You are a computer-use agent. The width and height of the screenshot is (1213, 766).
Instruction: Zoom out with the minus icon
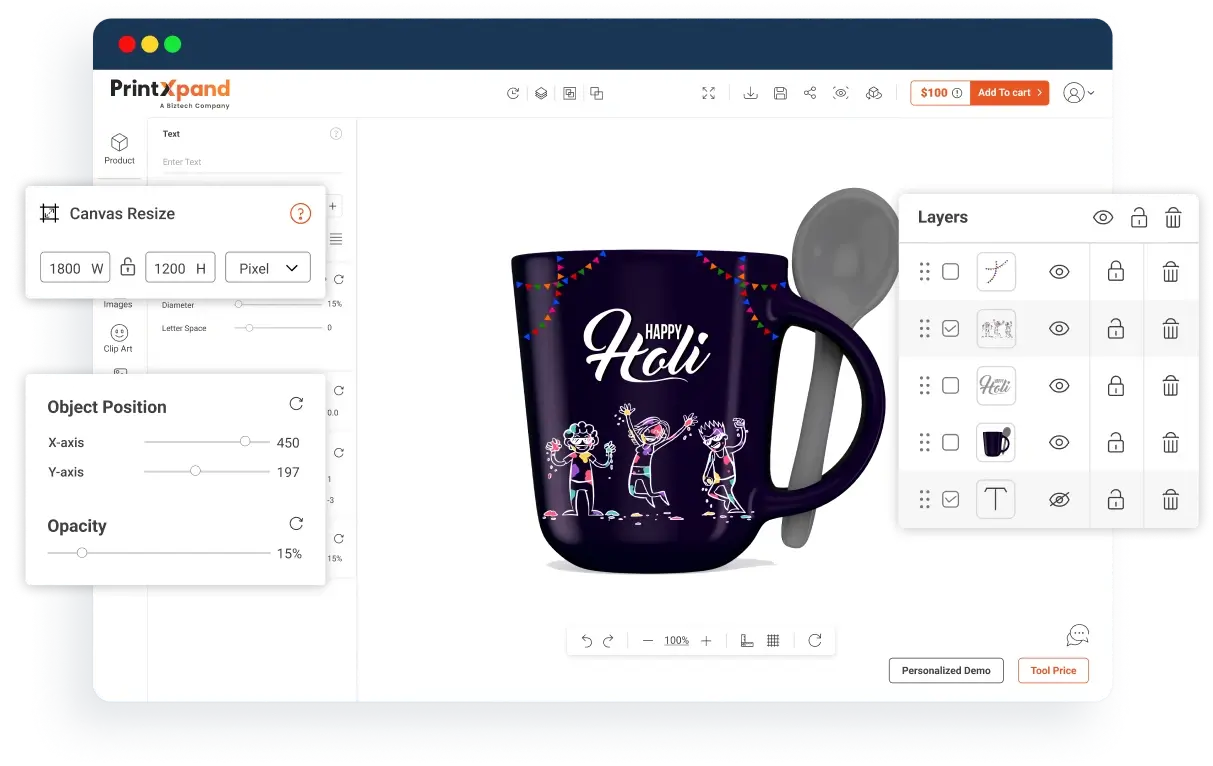(648, 641)
